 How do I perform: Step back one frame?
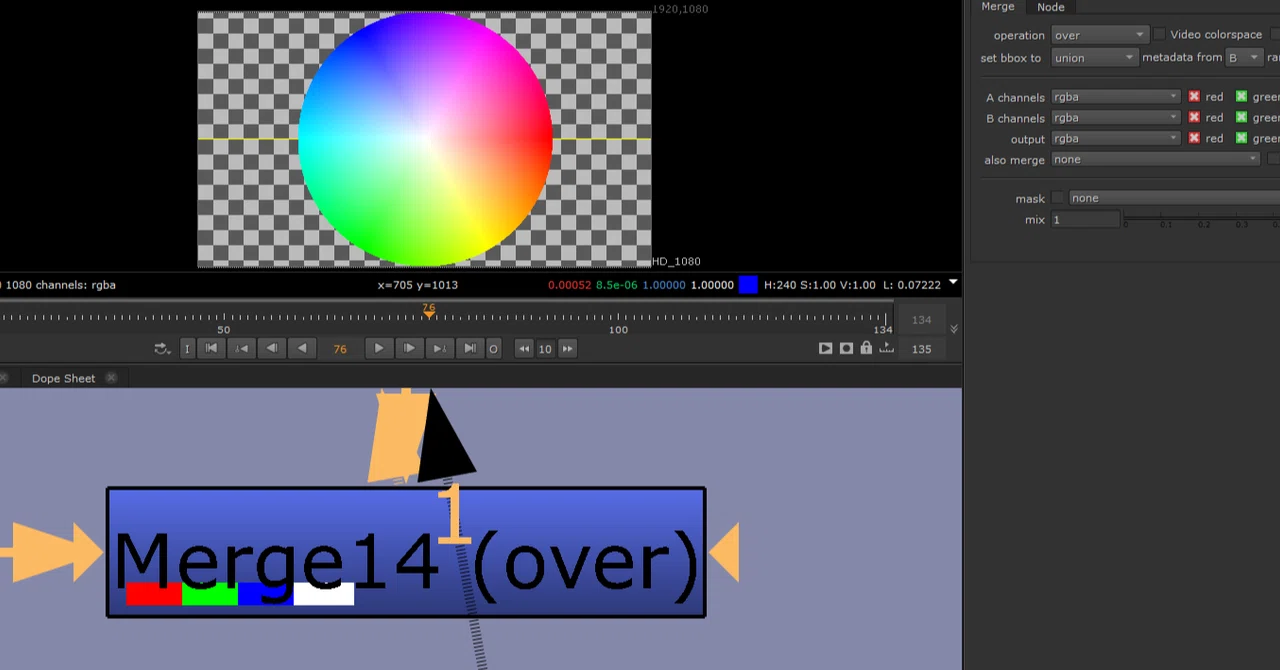[272, 348]
